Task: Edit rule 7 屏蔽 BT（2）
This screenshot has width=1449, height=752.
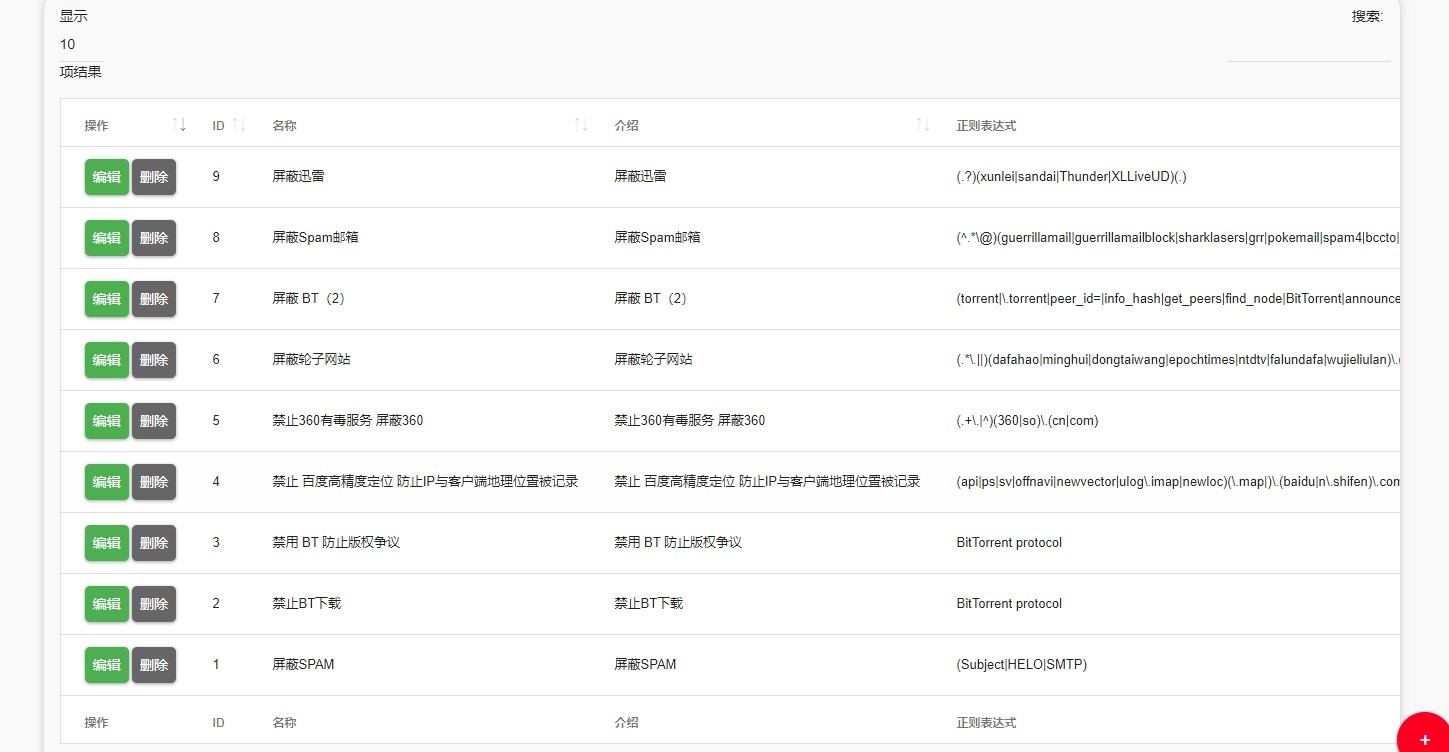Action: pos(107,299)
